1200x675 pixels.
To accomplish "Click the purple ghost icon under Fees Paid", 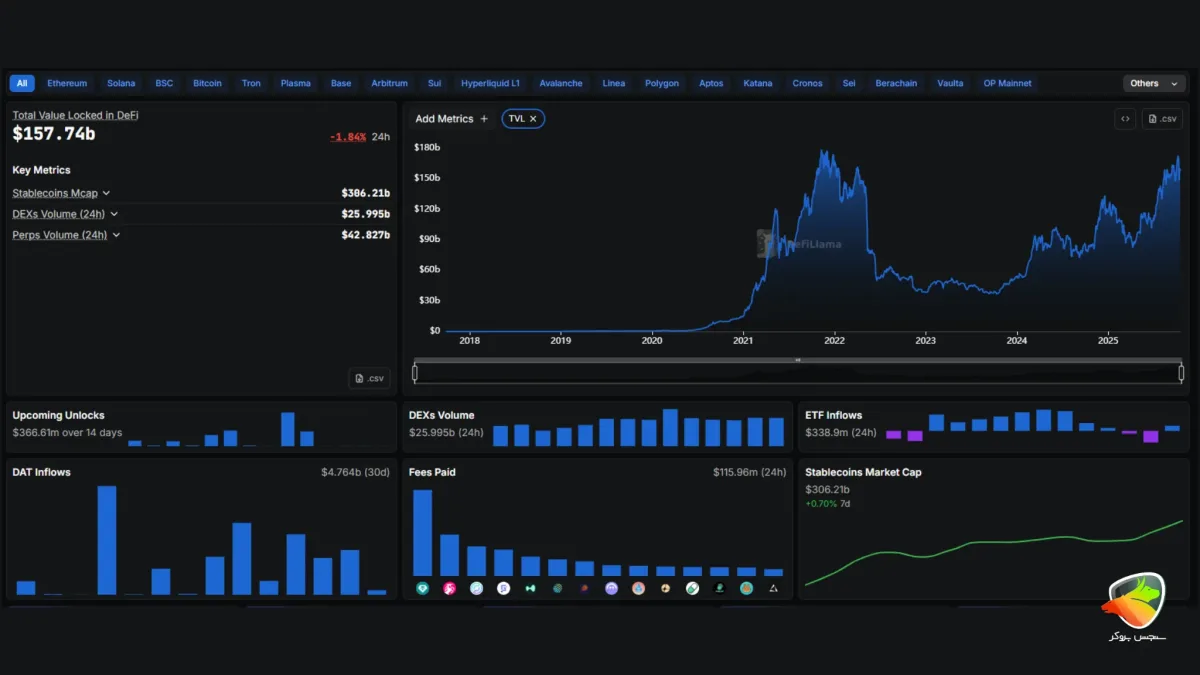I will pyautogui.click(x=611, y=589).
